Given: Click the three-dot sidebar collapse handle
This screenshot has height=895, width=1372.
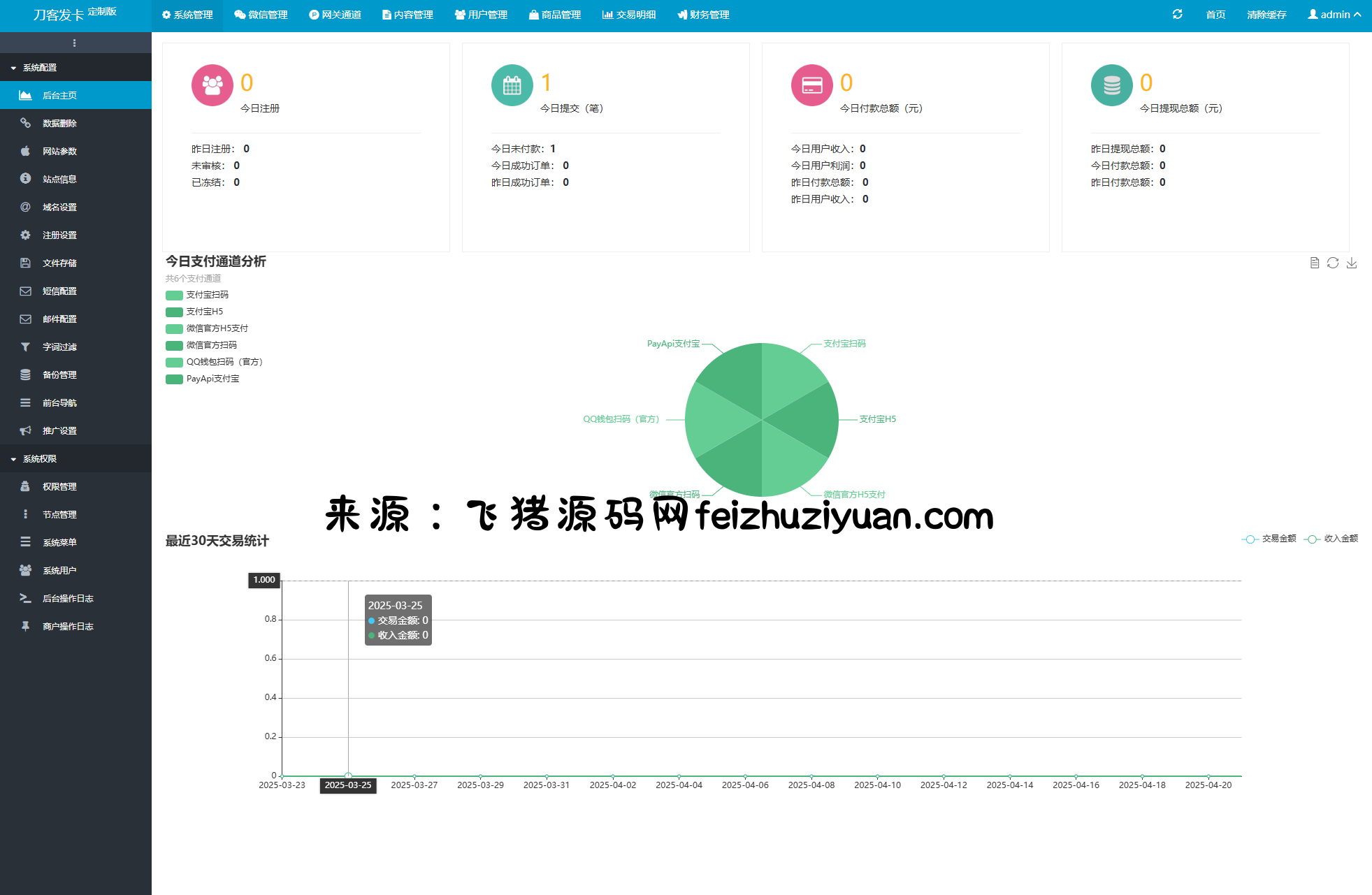Looking at the screenshot, I should (x=75, y=43).
